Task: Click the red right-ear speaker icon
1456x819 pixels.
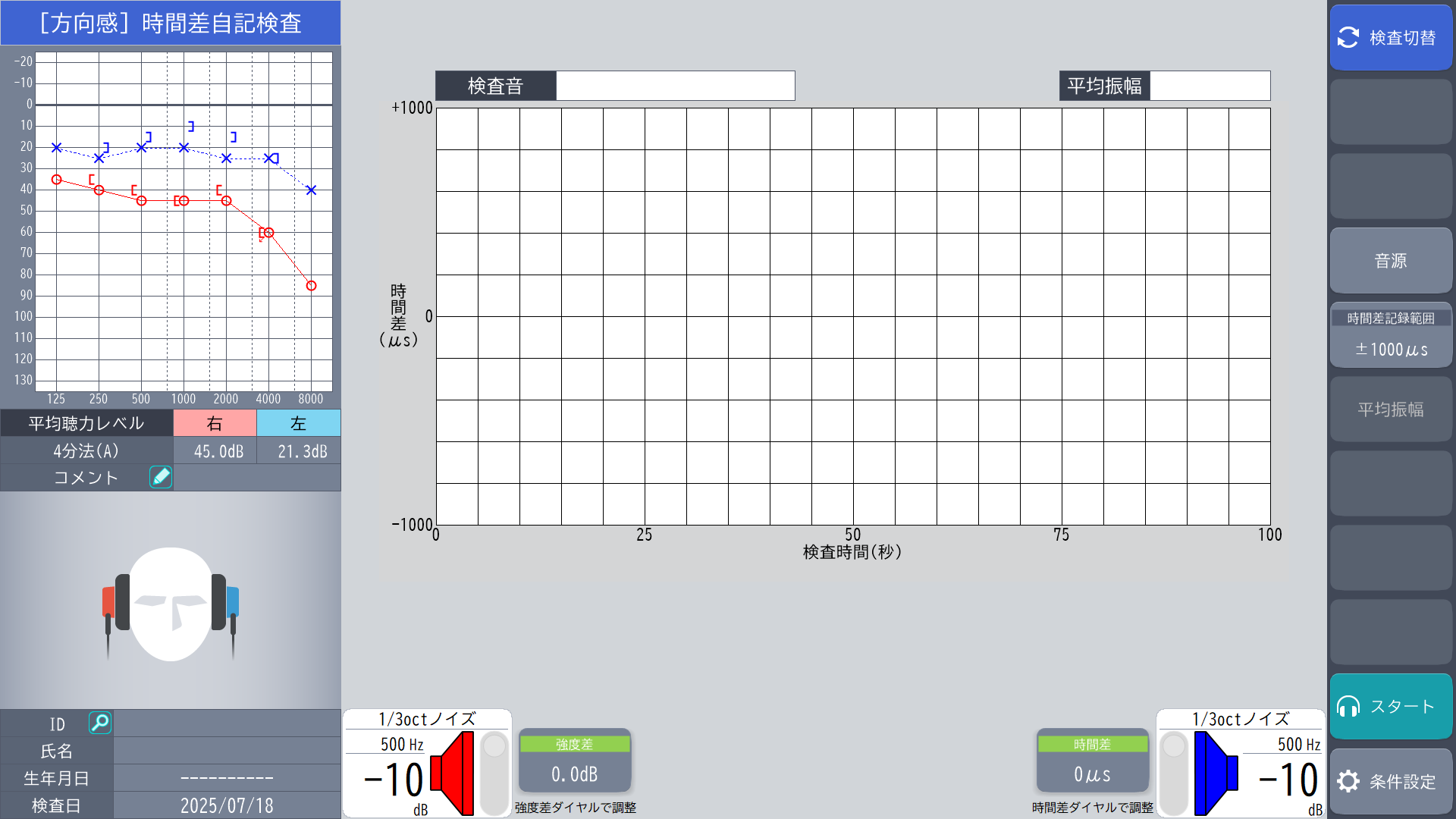Action: pyautogui.click(x=452, y=773)
